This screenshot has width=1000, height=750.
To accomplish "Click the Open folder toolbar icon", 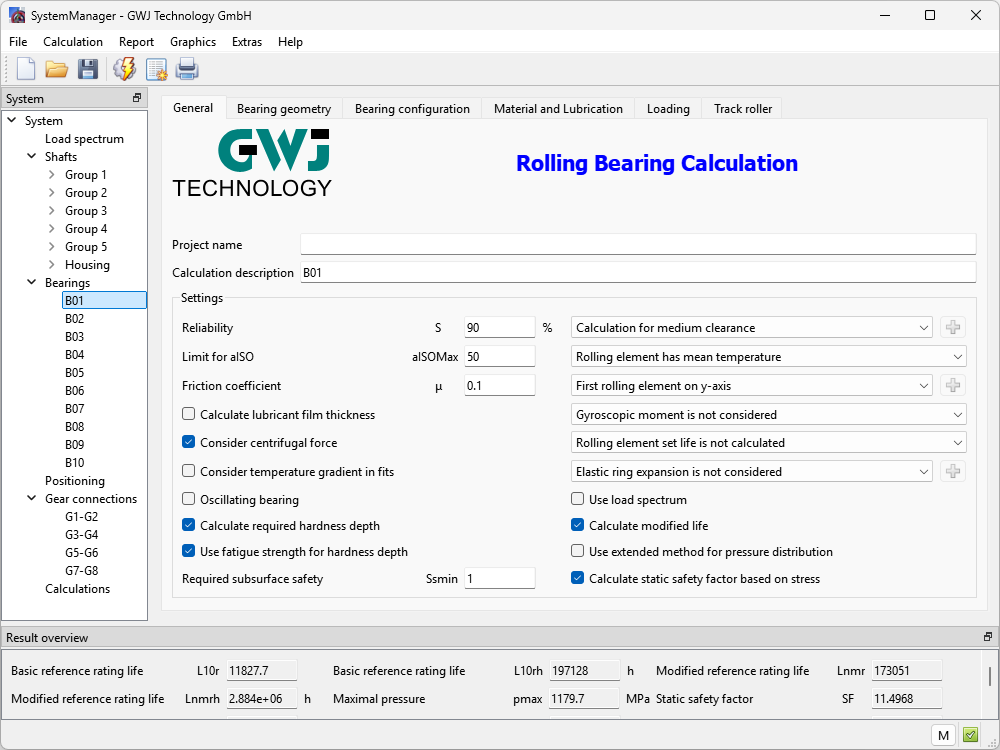I will click(x=56, y=69).
